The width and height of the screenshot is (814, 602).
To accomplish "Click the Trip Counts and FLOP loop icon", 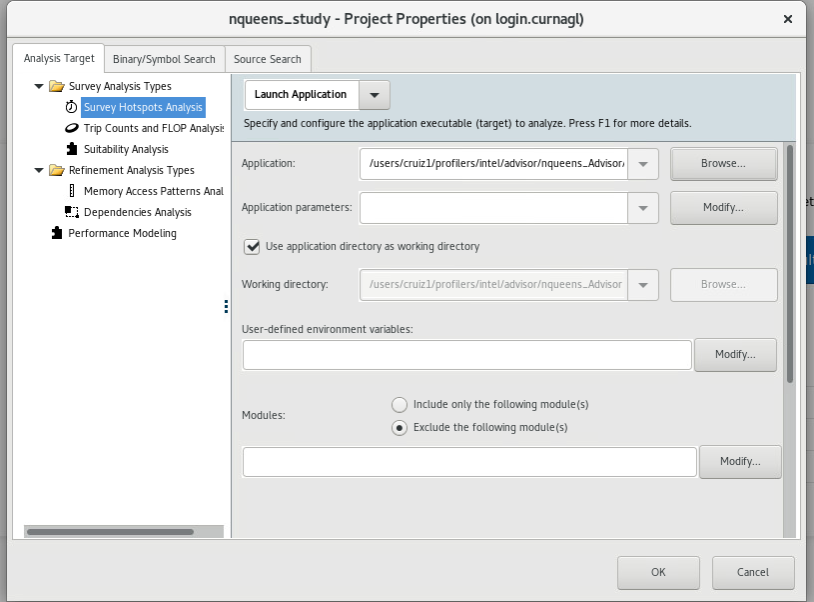I will pos(71,128).
